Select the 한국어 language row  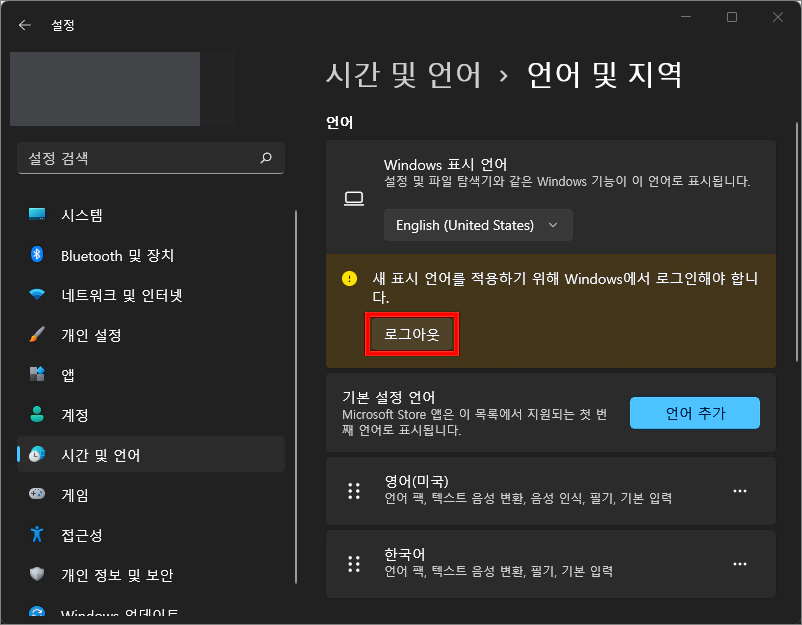(551, 564)
